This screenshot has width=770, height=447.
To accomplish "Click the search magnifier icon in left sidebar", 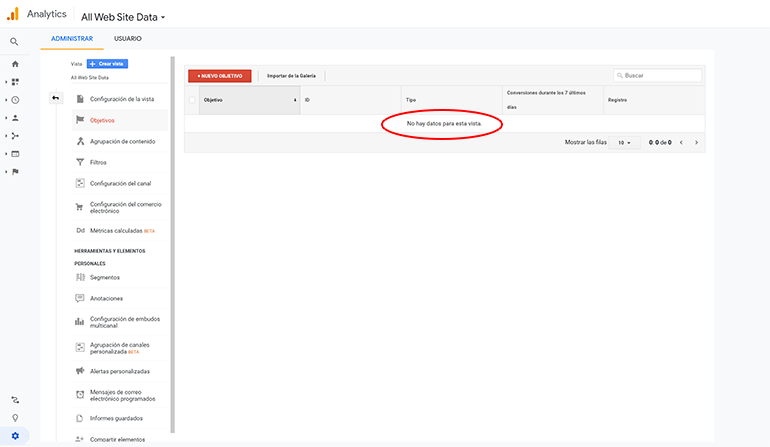I will coord(14,42).
